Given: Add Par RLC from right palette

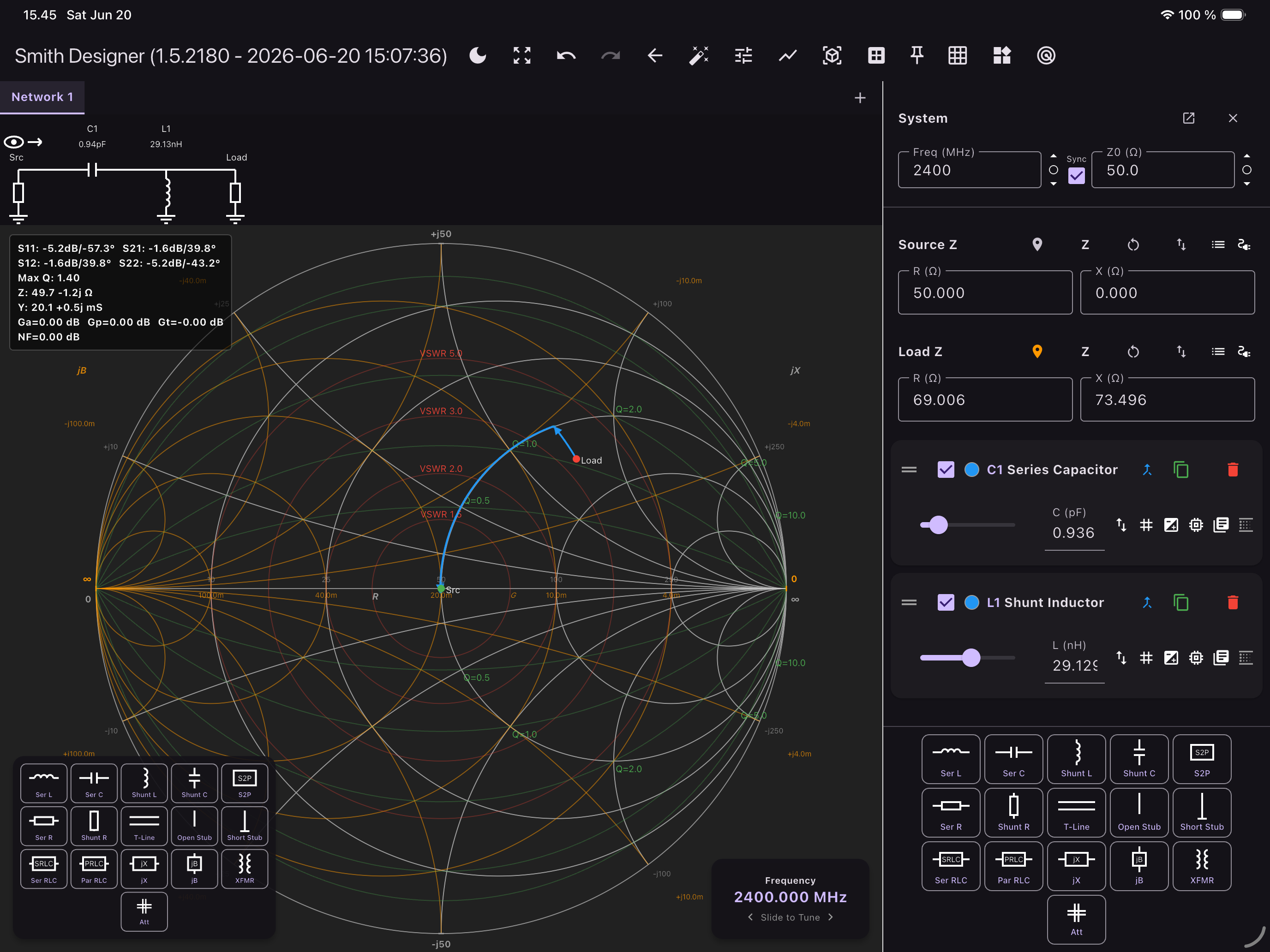Looking at the screenshot, I should pyautogui.click(x=1013, y=866).
